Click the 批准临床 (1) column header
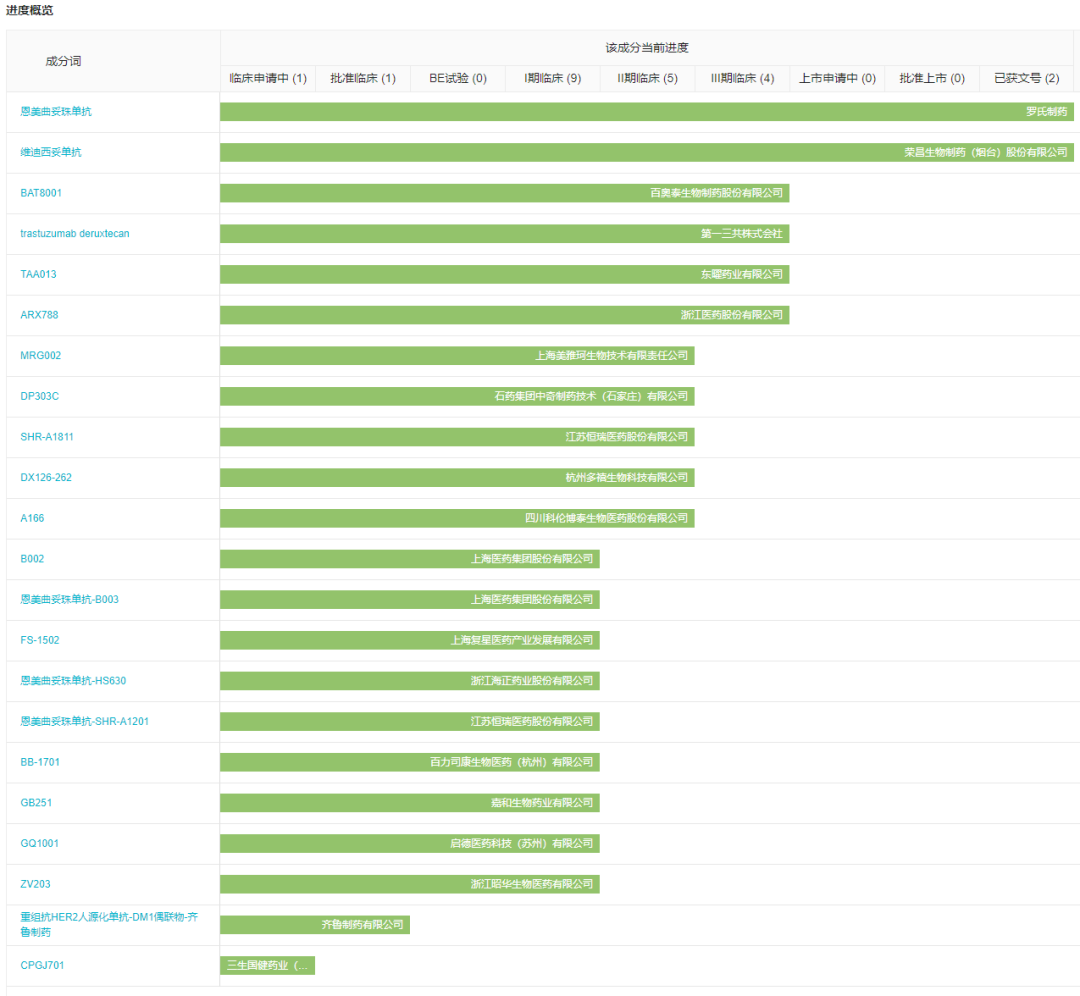The image size is (1080, 996). 363,79
